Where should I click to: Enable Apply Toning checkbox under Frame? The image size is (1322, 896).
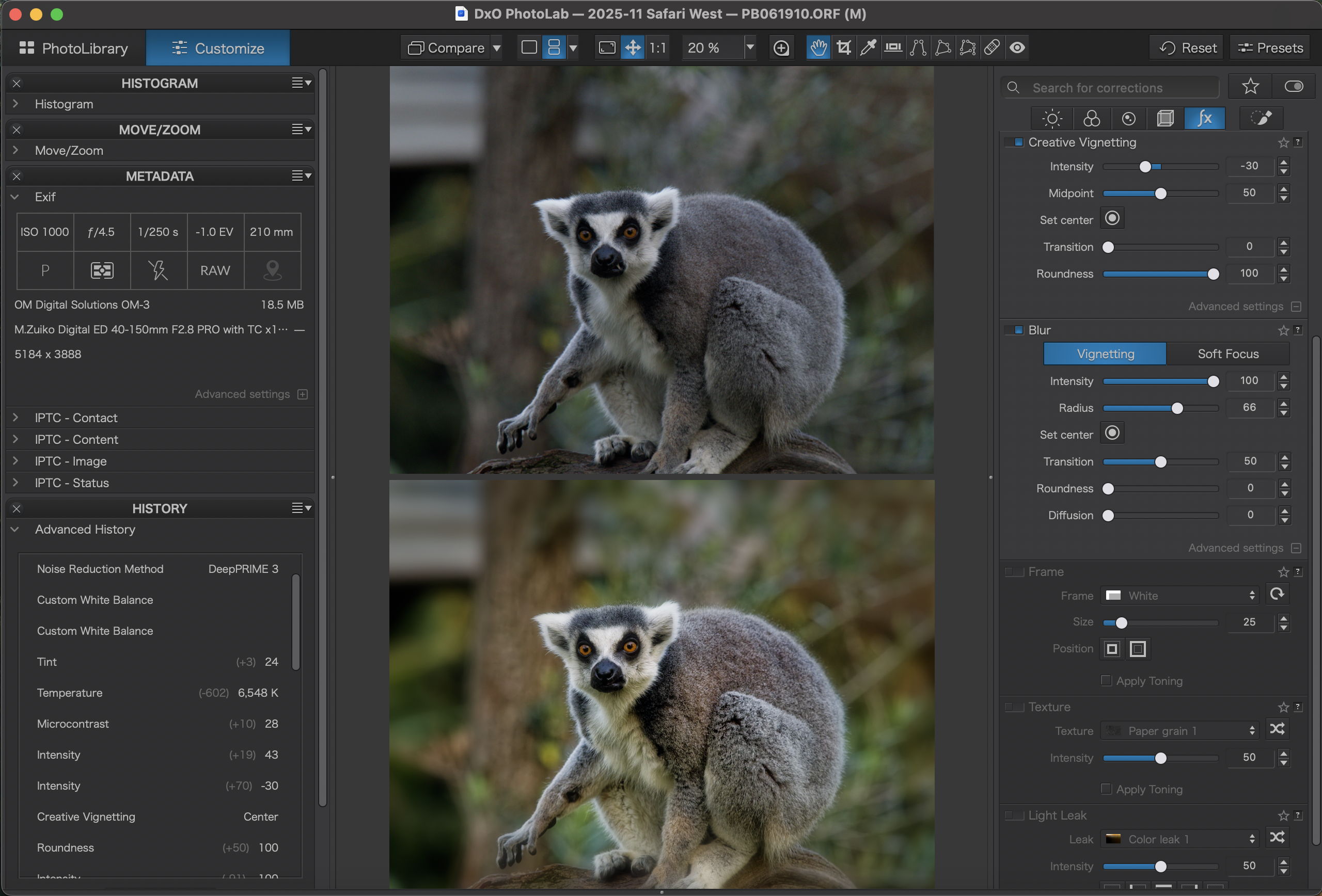(x=1107, y=681)
